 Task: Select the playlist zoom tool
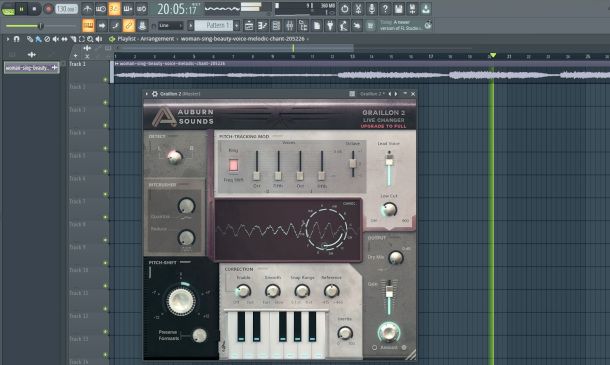tap(90, 39)
